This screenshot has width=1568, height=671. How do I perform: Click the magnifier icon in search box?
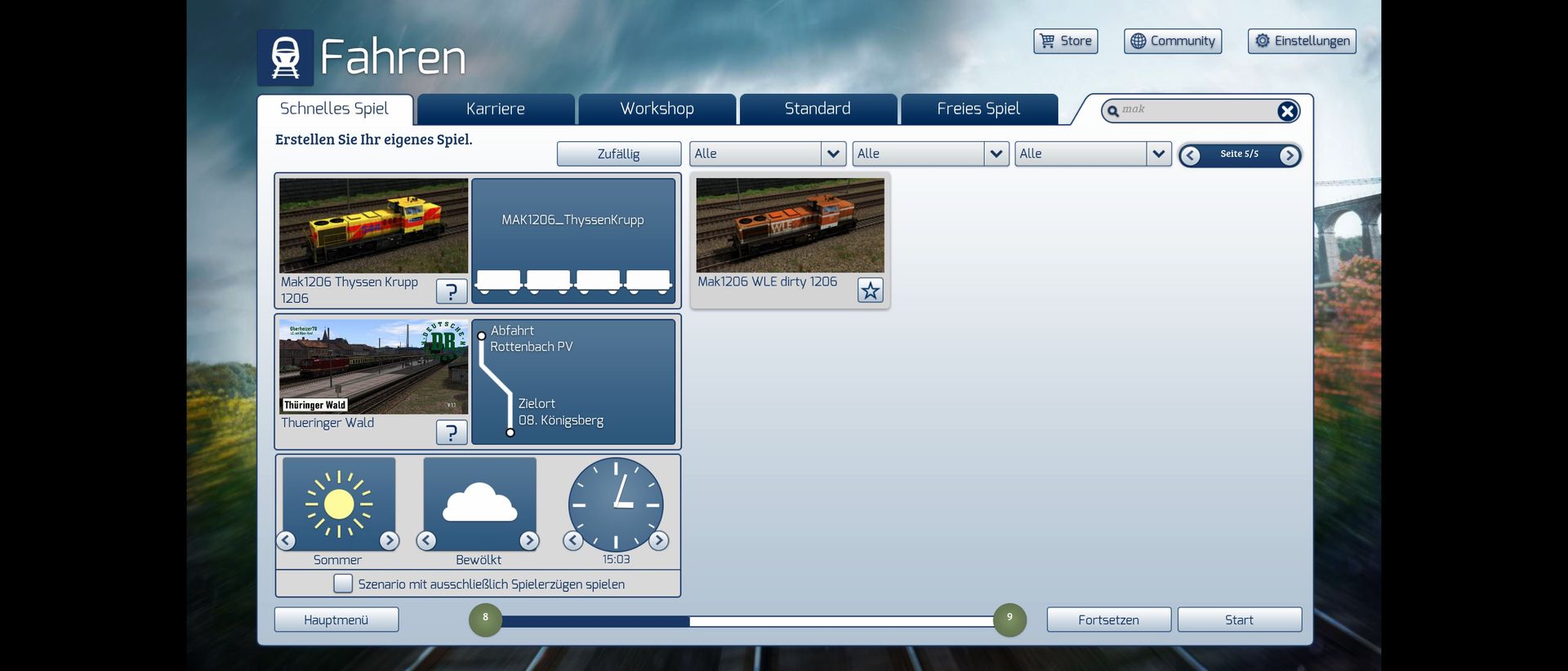click(1112, 111)
